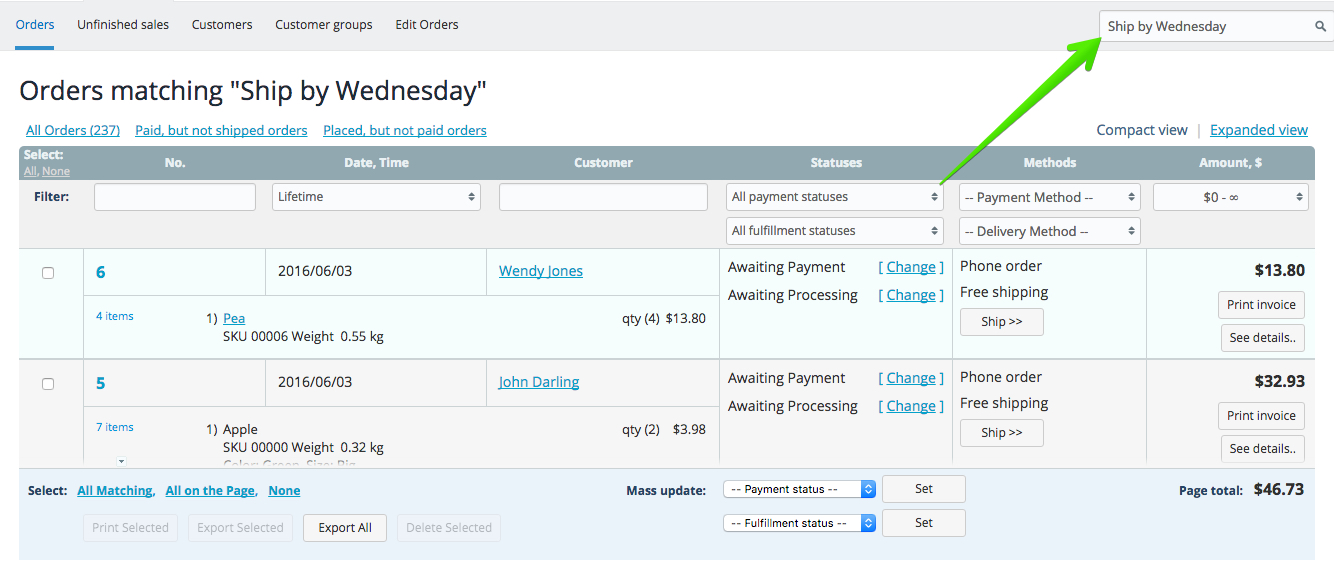This screenshot has height=577, width=1334.
Task: Expand the Payment Method filter
Action: [1049, 197]
